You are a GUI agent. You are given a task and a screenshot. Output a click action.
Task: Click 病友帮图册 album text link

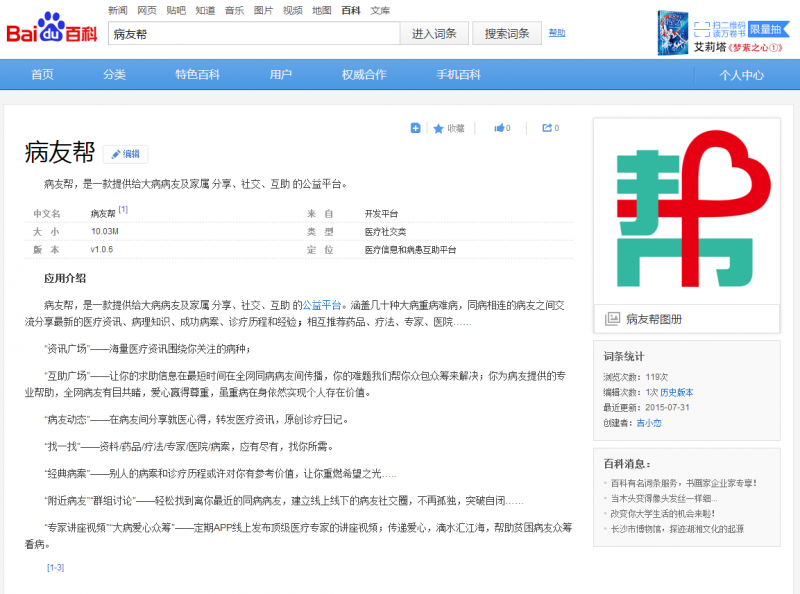tap(654, 319)
